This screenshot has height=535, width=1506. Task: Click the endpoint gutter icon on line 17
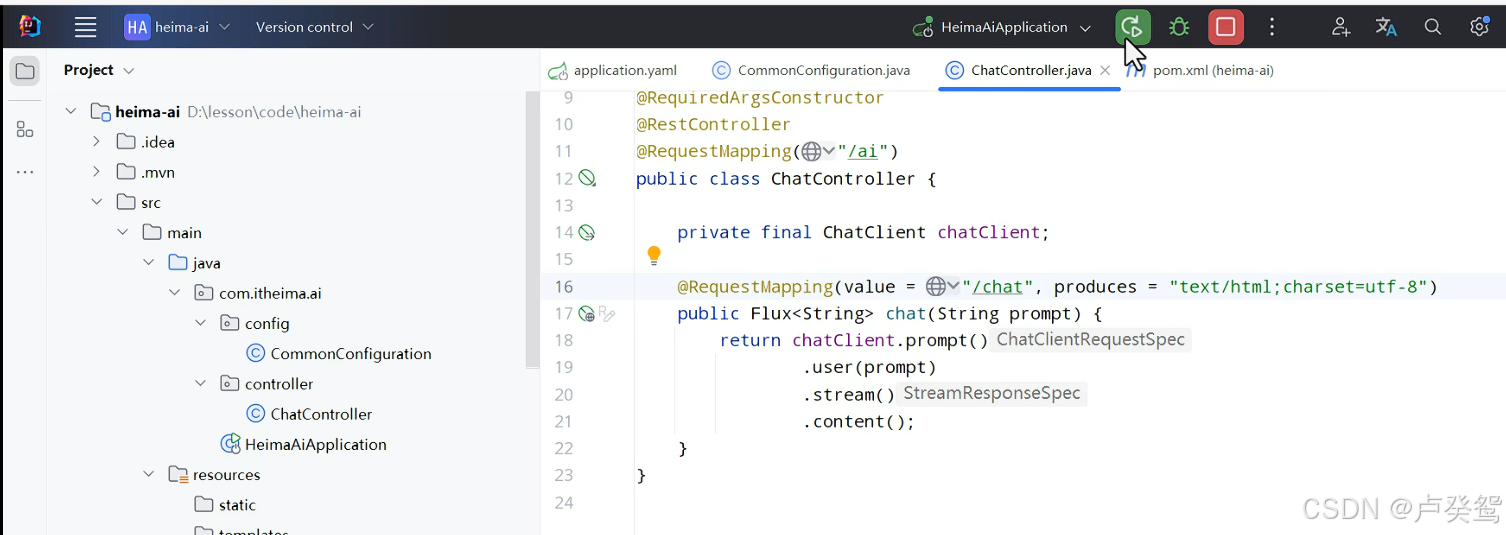pyautogui.click(x=588, y=314)
